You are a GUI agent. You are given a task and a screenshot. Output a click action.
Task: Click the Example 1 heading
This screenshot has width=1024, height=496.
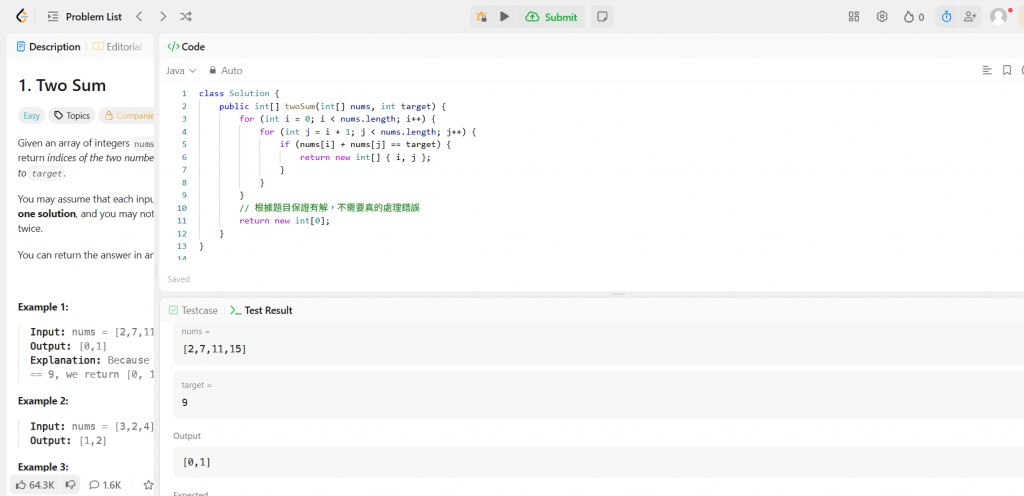pyautogui.click(x=43, y=307)
